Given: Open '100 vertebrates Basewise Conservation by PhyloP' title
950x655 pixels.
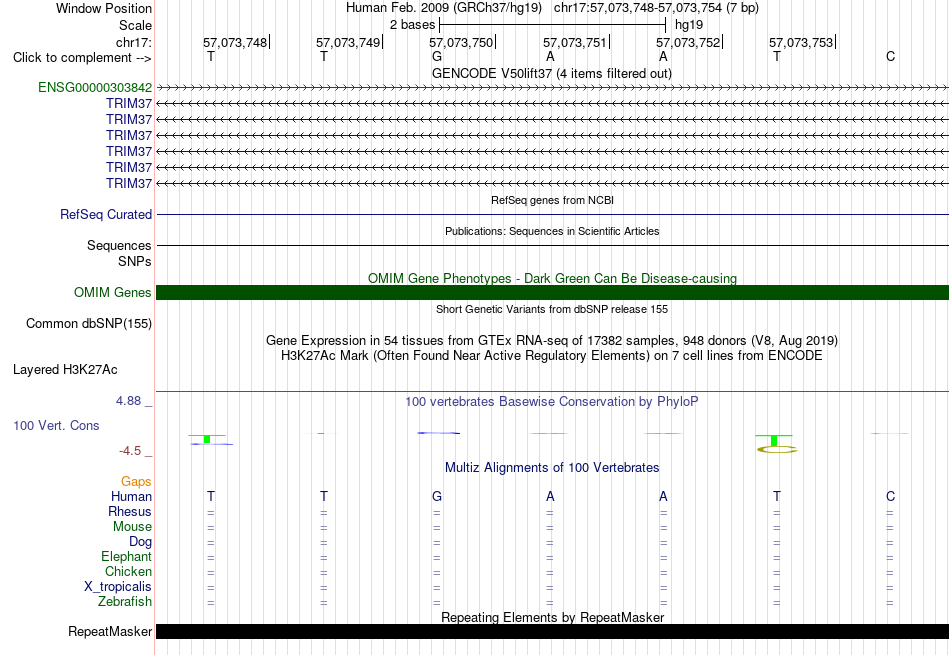Looking at the screenshot, I should coord(552,402).
